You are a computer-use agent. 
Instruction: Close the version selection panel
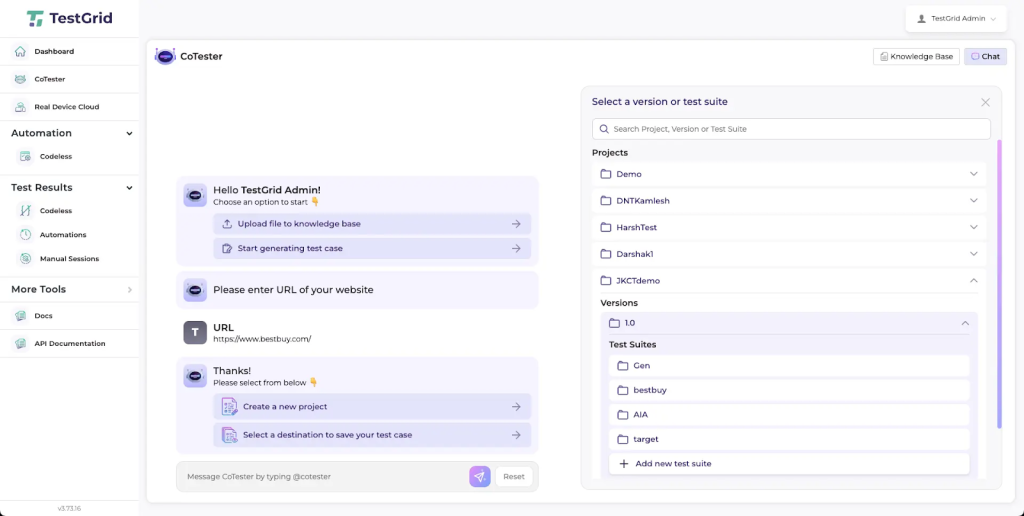point(985,103)
